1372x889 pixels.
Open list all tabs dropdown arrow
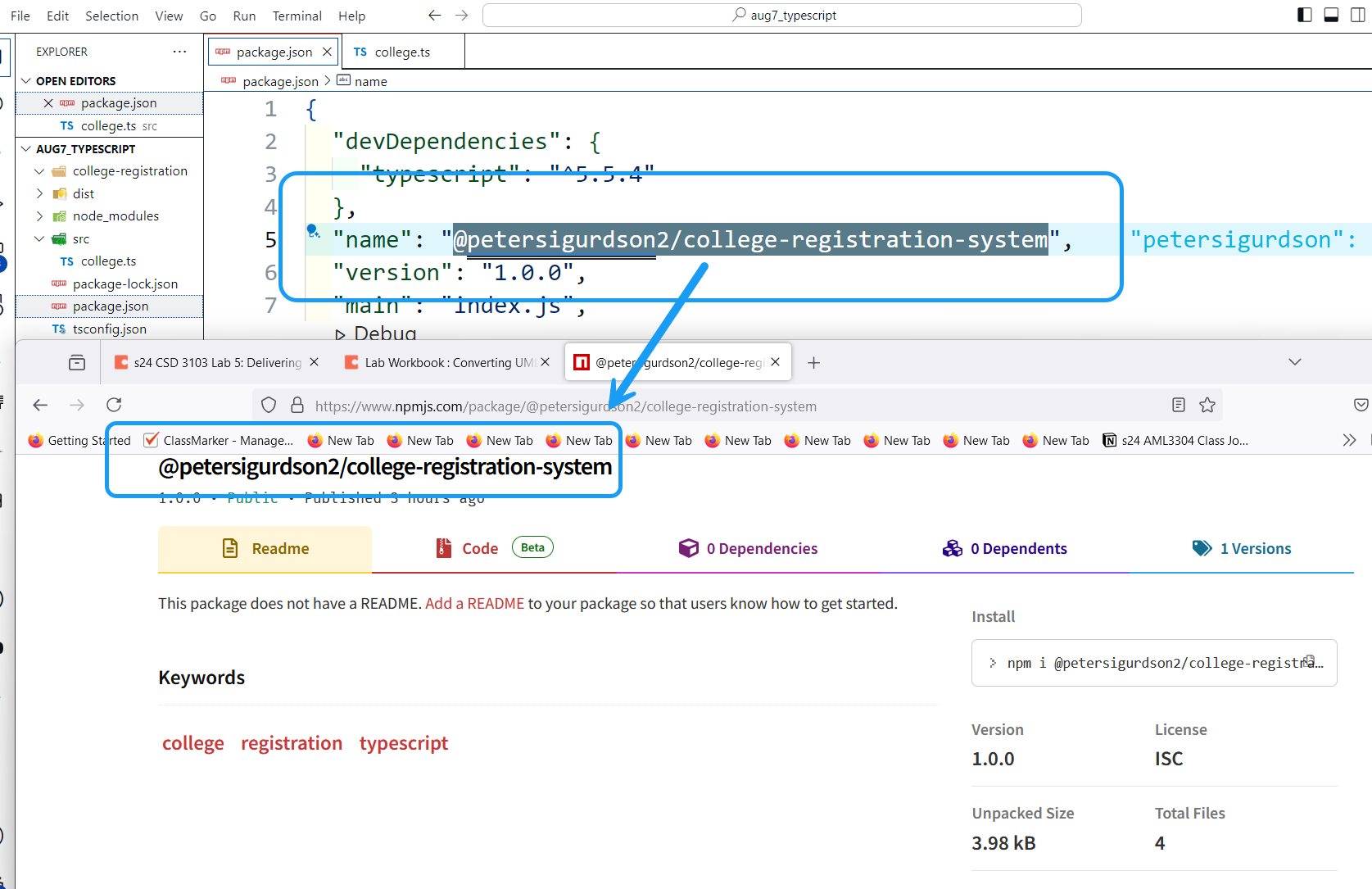tap(1295, 362)
